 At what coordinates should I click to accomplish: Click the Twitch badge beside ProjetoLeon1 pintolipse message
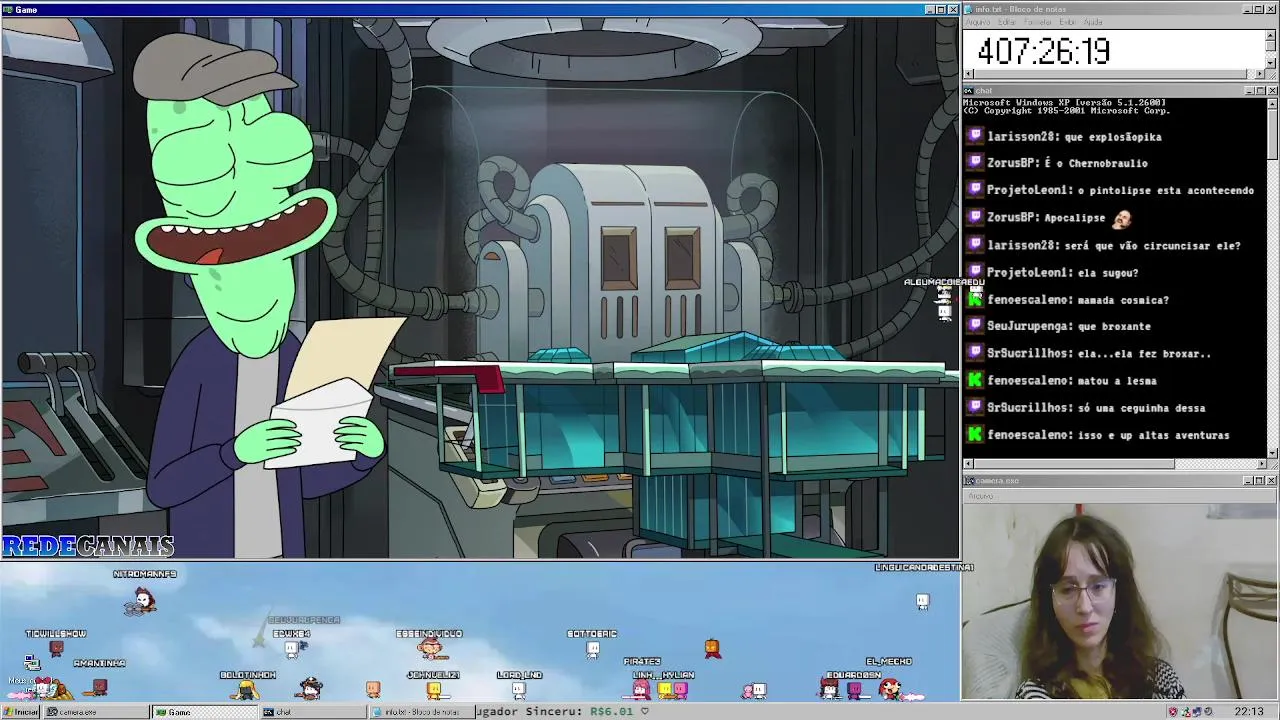coord(975,190)
